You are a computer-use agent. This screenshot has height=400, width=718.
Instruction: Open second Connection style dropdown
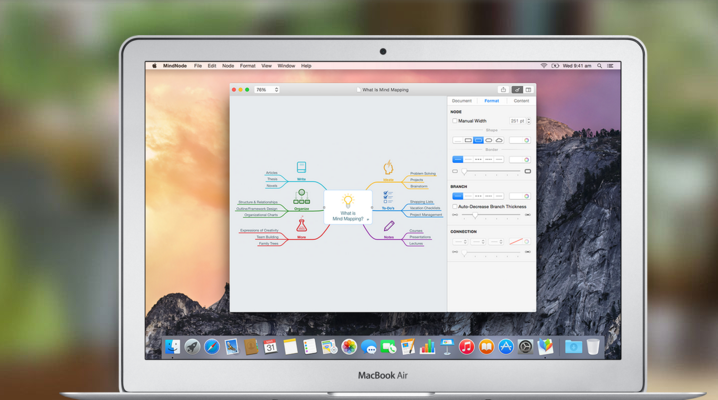[x=478, y=242]
